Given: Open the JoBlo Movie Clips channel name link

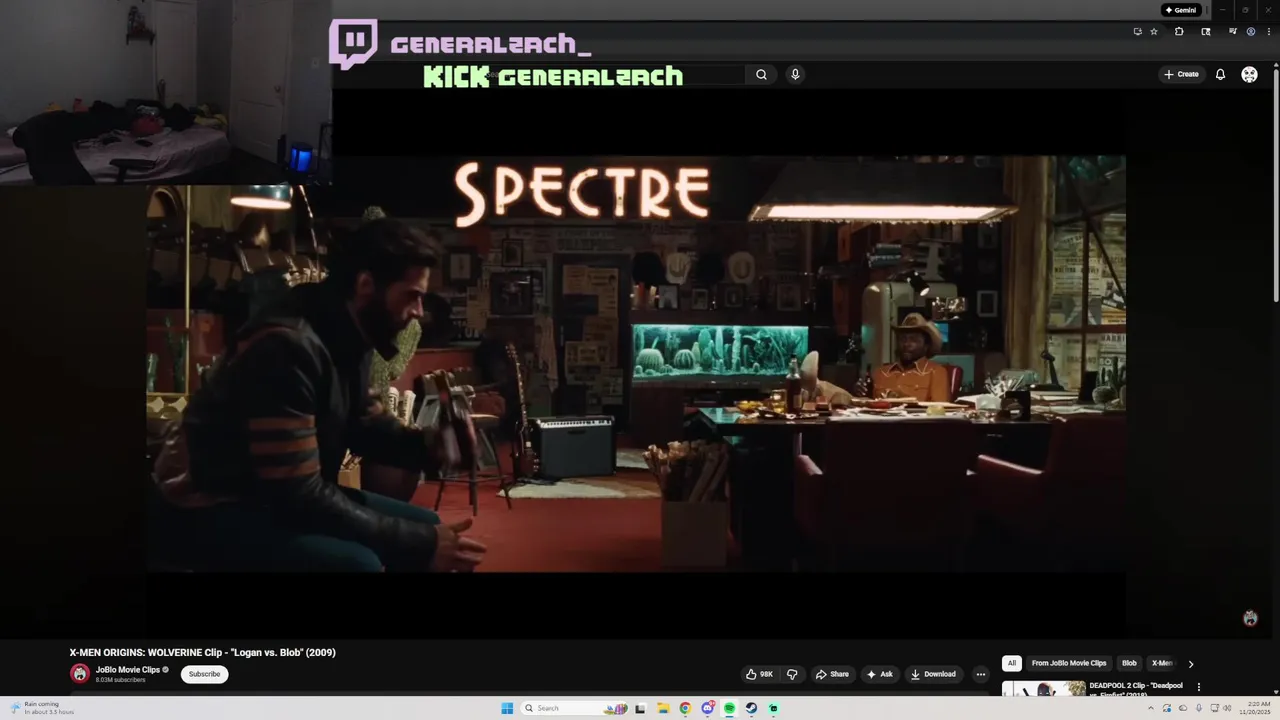Looking at the screenshot, I should [128, 670].
